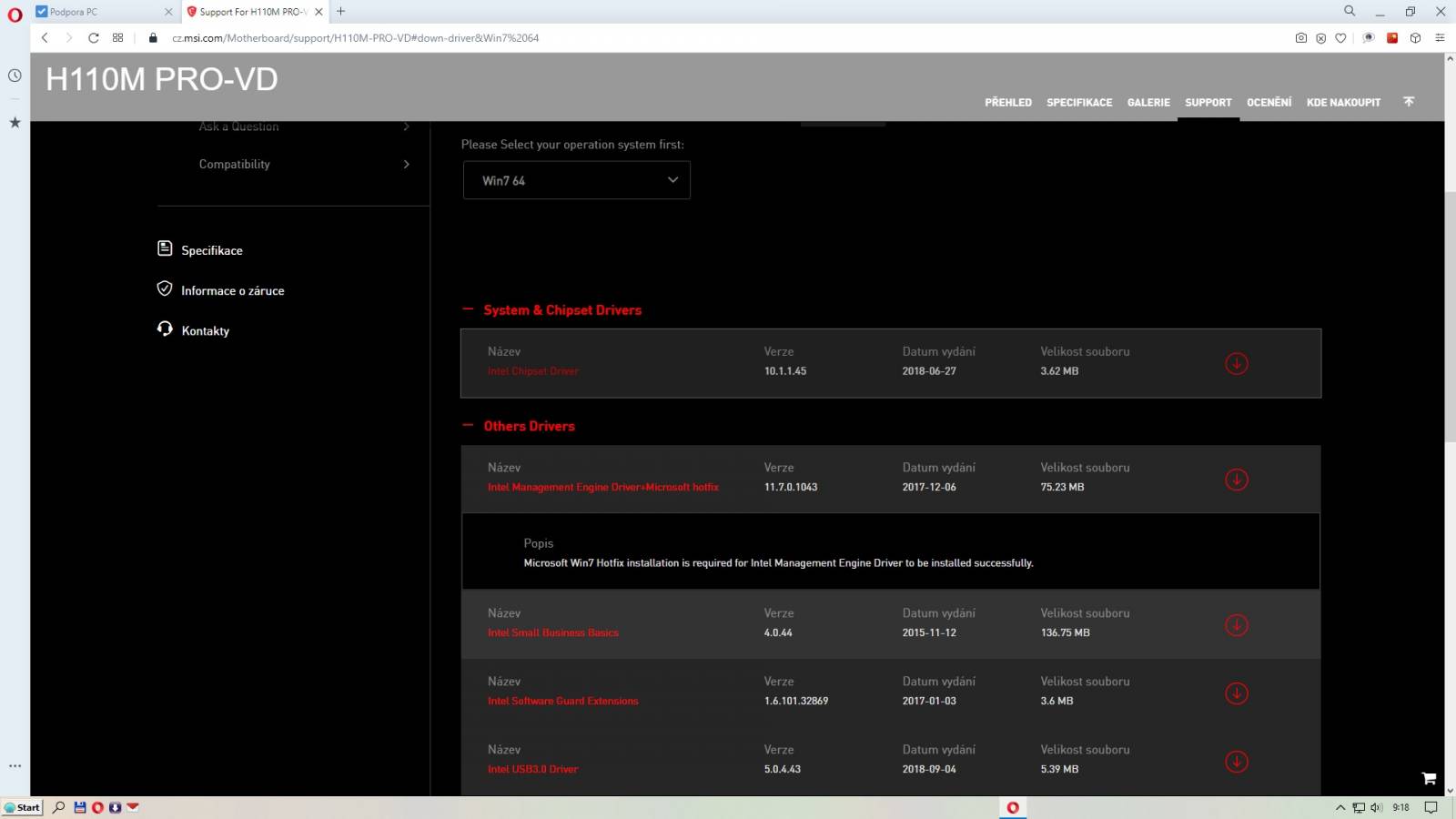1456x819 pixels.
Task: Open Opera snapshot camera tool
Action: (x=1300, y=38)
